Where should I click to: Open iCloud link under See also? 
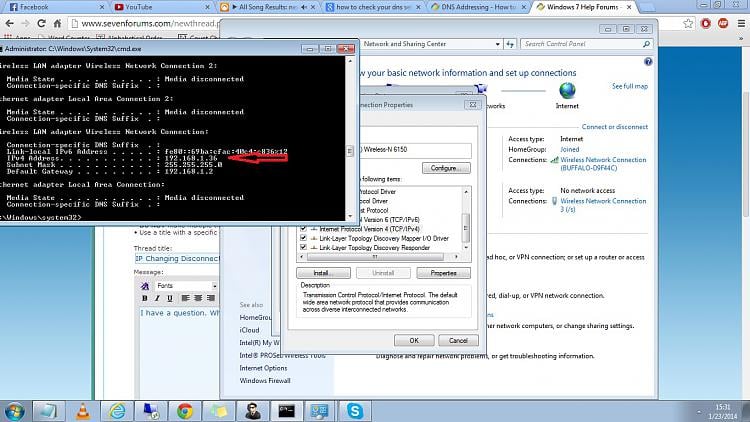[249, 330]
